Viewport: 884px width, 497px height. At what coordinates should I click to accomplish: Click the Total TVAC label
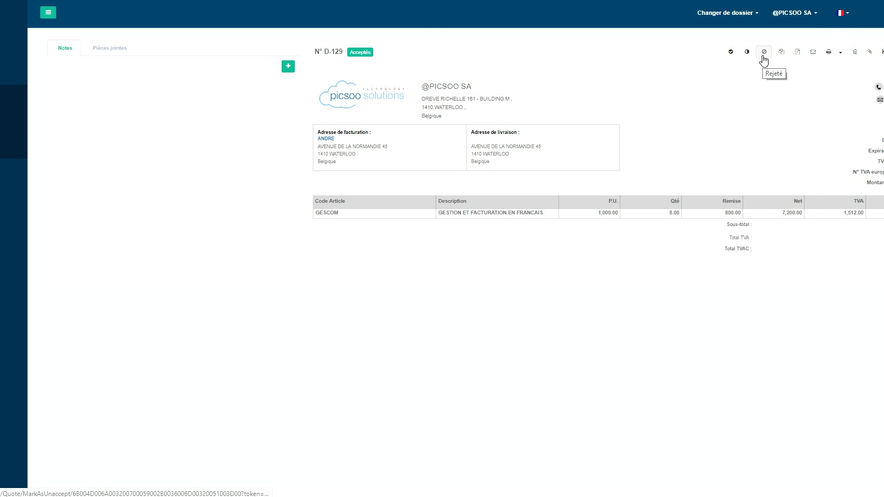click(737, 248)
